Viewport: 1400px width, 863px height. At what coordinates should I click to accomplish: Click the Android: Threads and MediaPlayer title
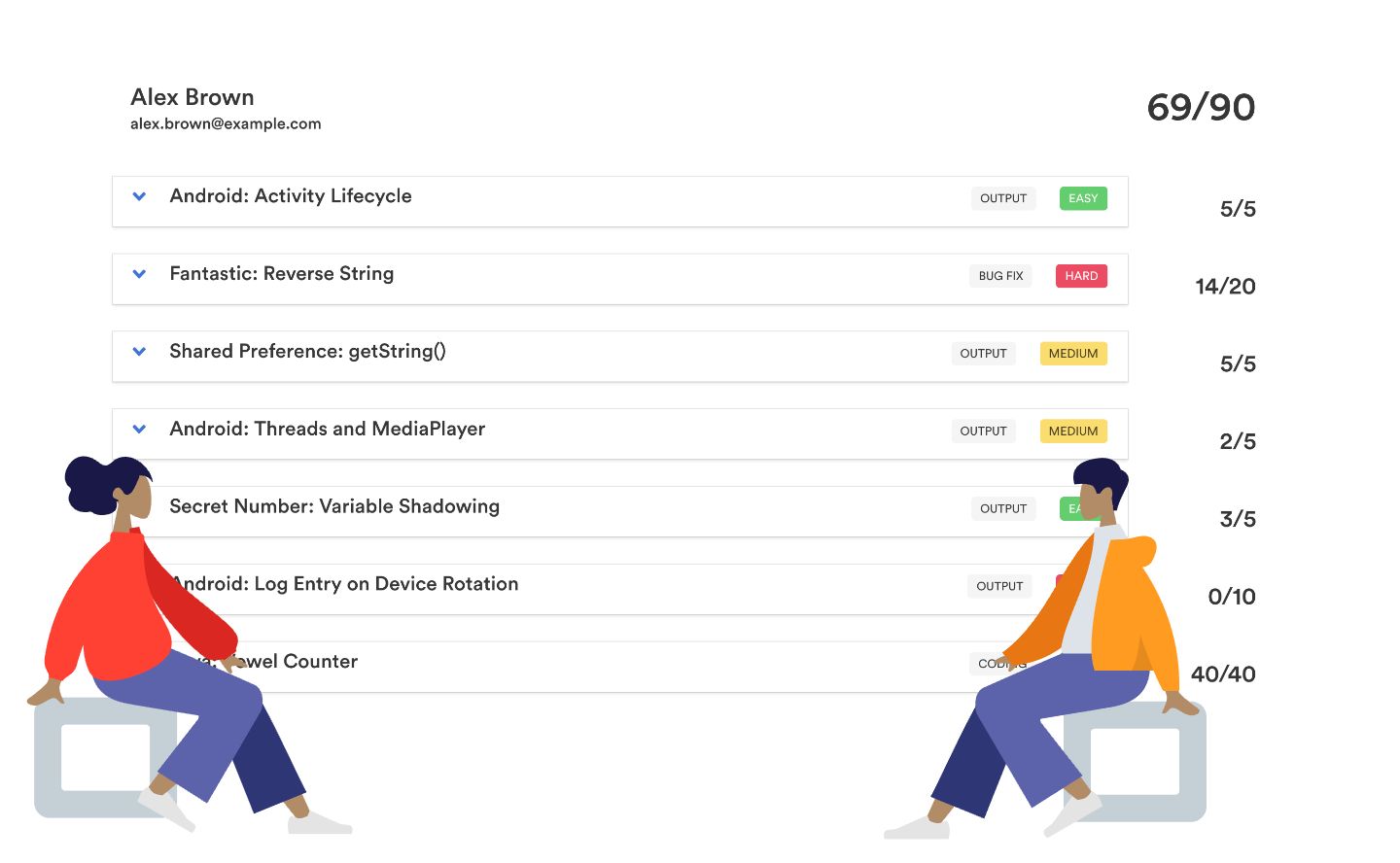pyautogui.click(x=328, y=430)
